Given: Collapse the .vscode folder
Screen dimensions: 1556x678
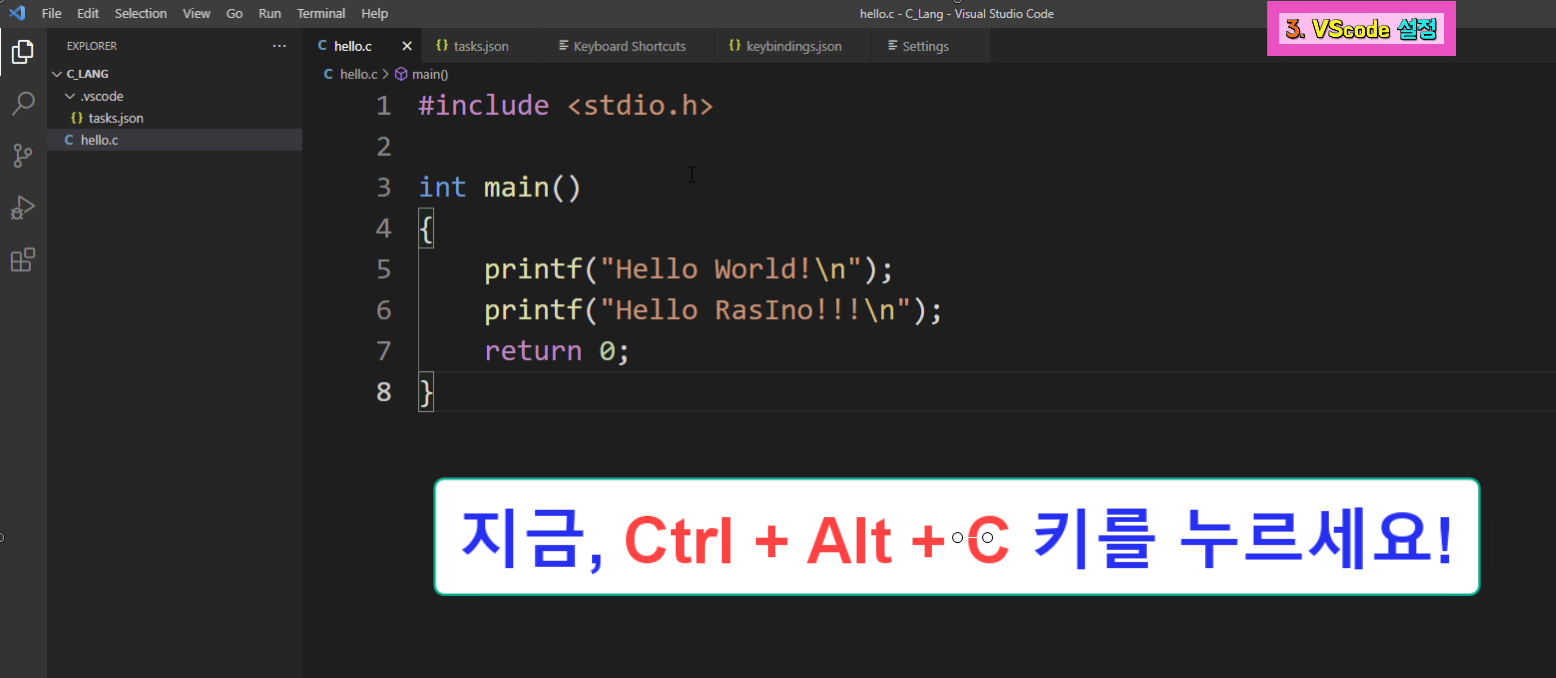Looking at the screenshot, I should 69,96.
